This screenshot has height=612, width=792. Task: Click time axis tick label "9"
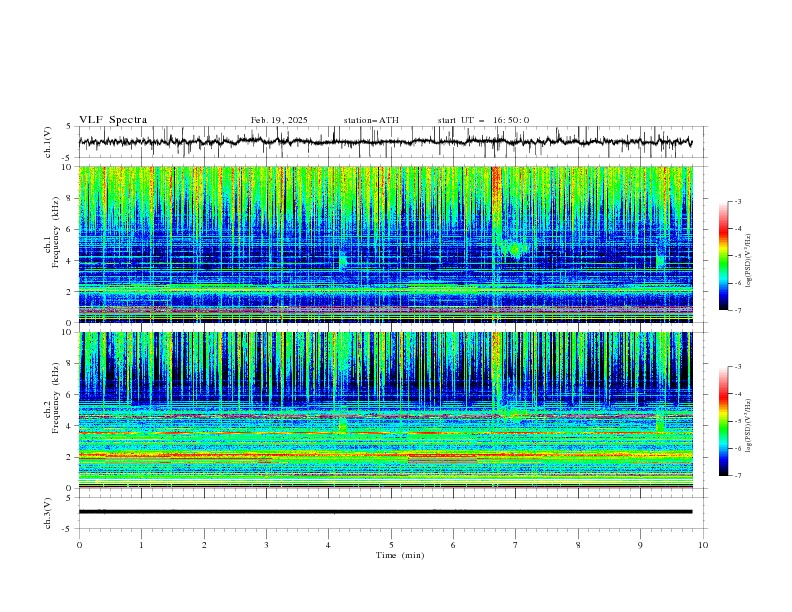pyautogui.click(x=640, y=545)
